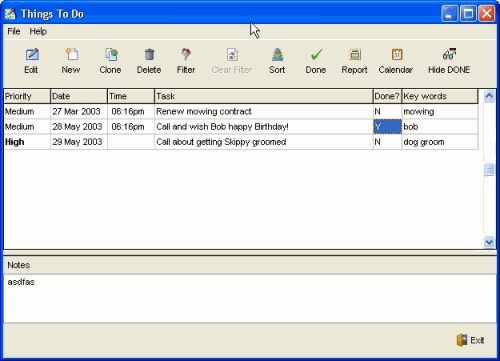Screen dimensions: 500x361
Task: Click the vertical scrollbar thumb
Action: pyautogui.click(x=489, y=169)
